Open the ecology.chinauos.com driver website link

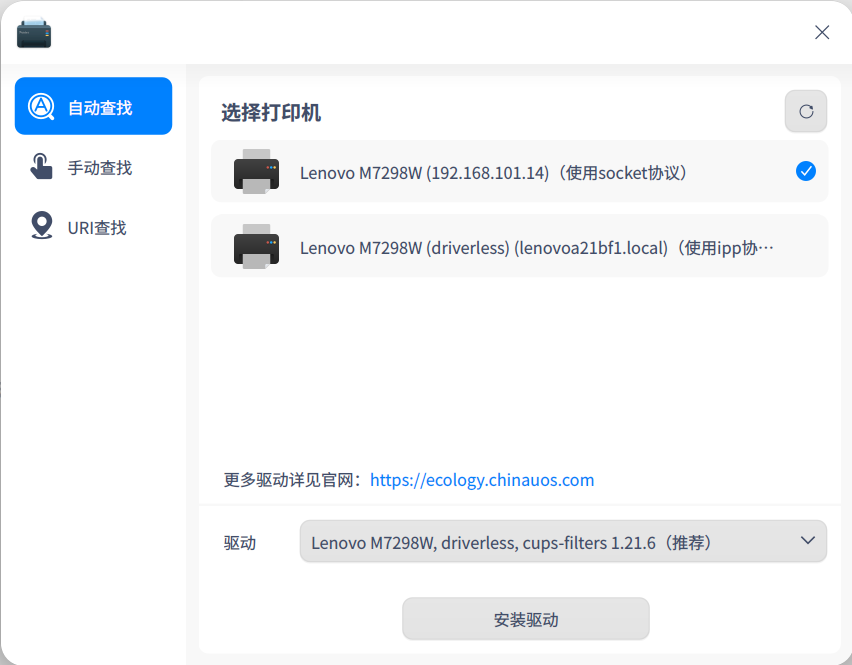tap(482, 480)
